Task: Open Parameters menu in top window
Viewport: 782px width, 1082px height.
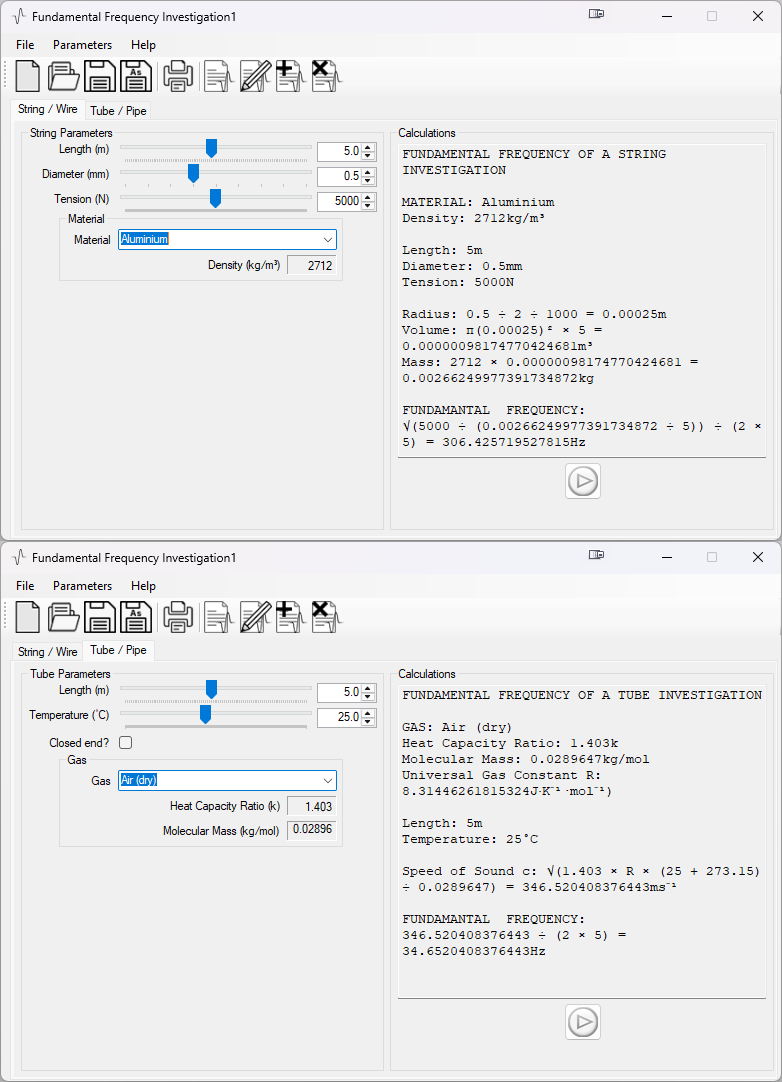Action: pos(82,45)
